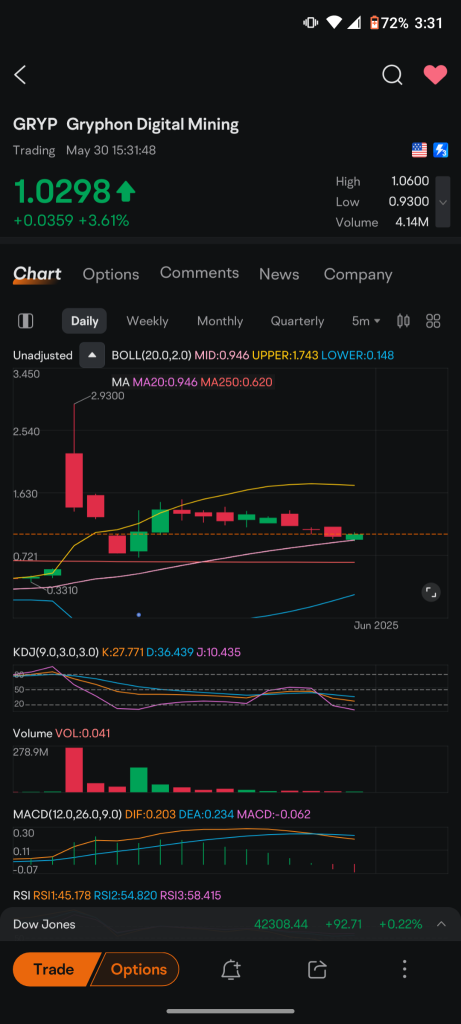Screen dimensions: 461x1024
Task: Expand the Dow Jones index bar
Action: point(230,924)
